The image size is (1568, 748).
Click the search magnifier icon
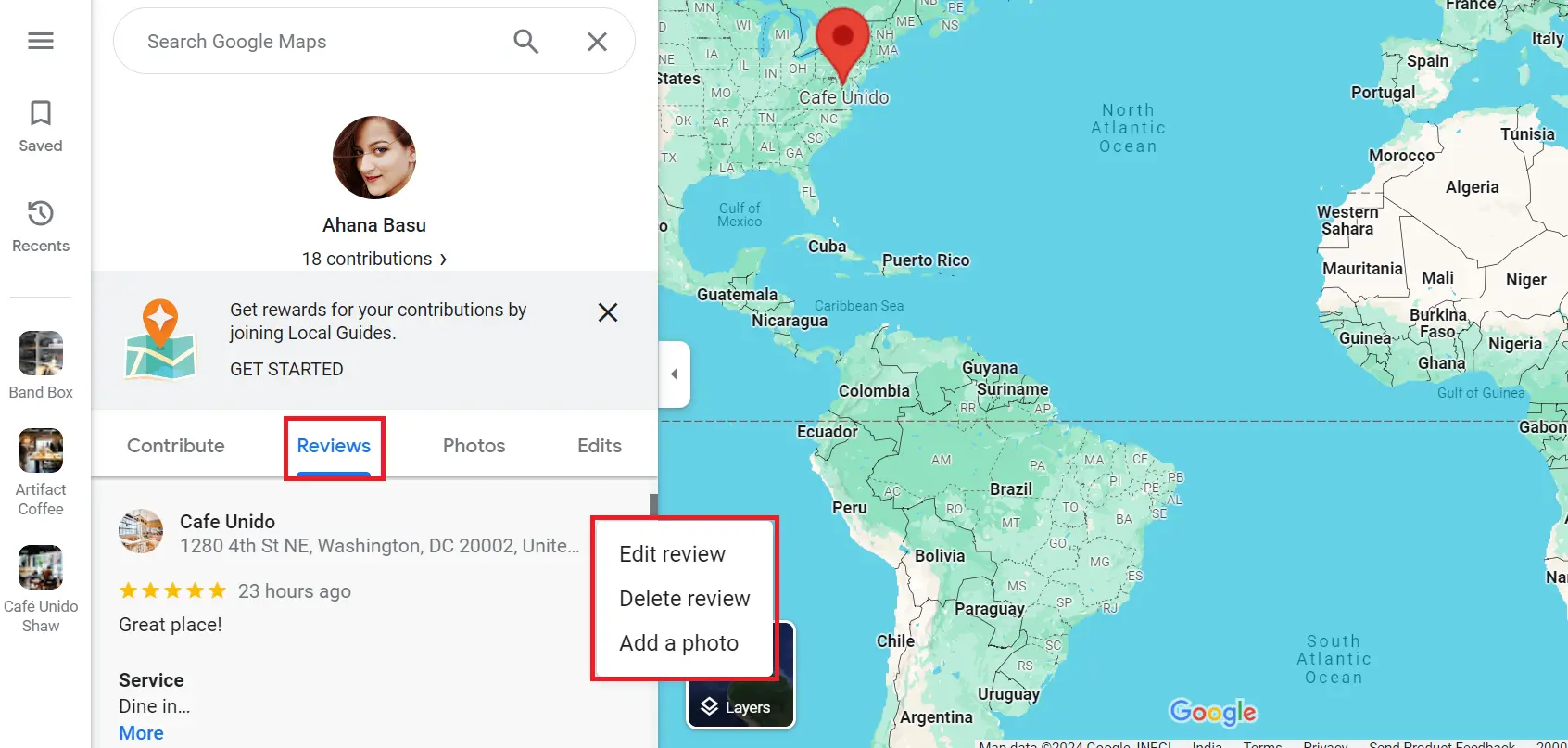tap(525, 41)
